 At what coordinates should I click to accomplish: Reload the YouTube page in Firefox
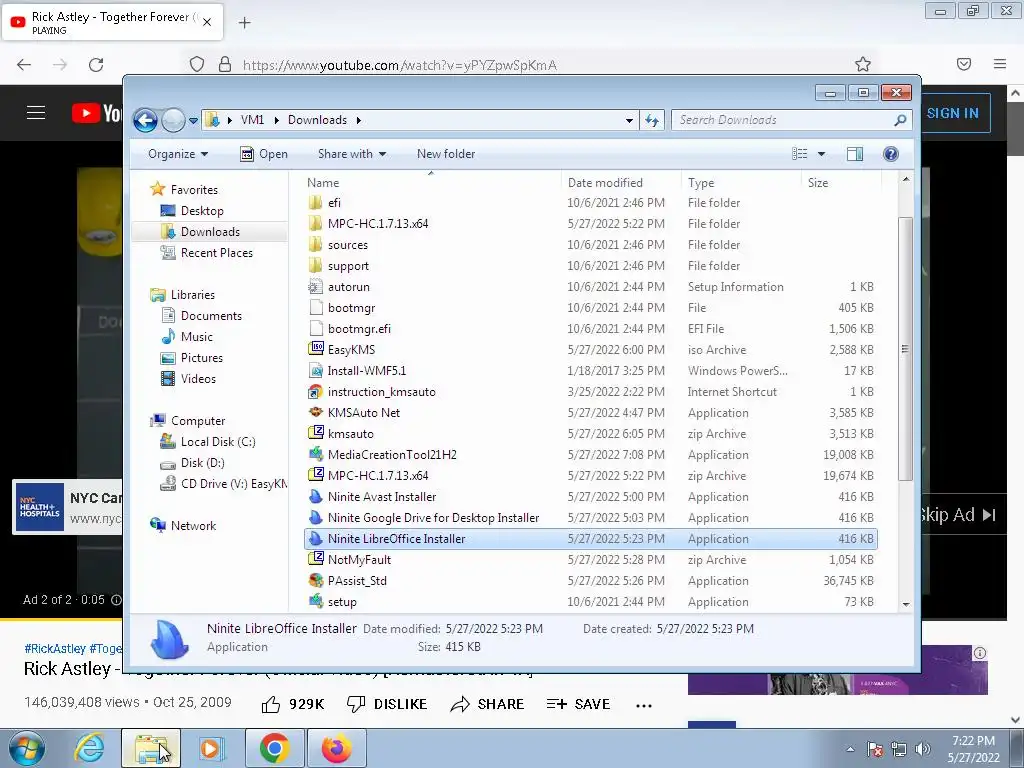coord(96,65)
